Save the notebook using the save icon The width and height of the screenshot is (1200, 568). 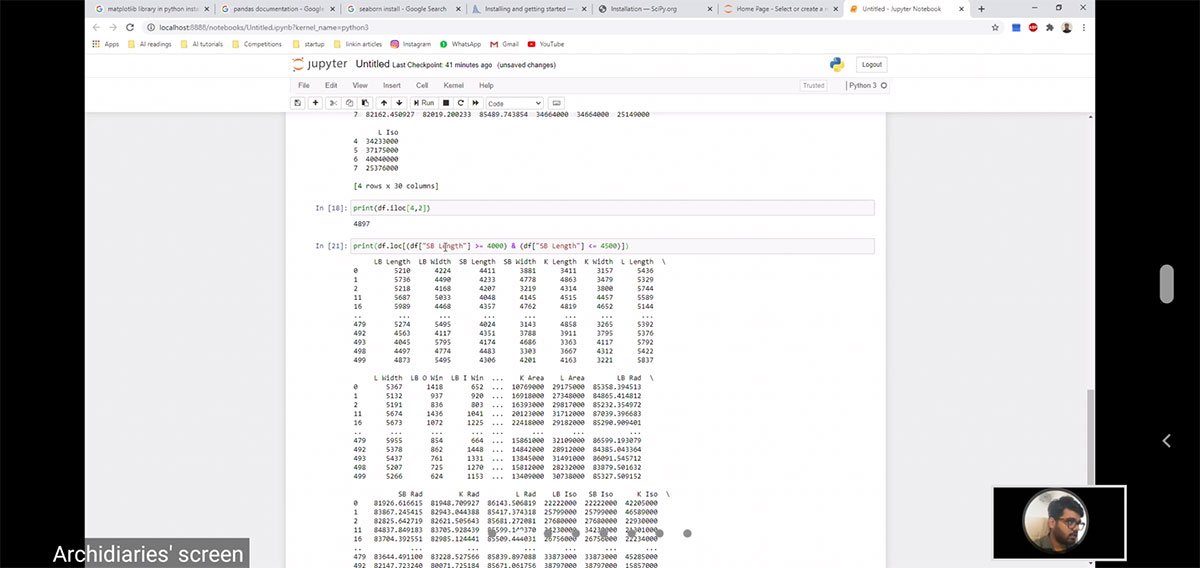(298, 103)
